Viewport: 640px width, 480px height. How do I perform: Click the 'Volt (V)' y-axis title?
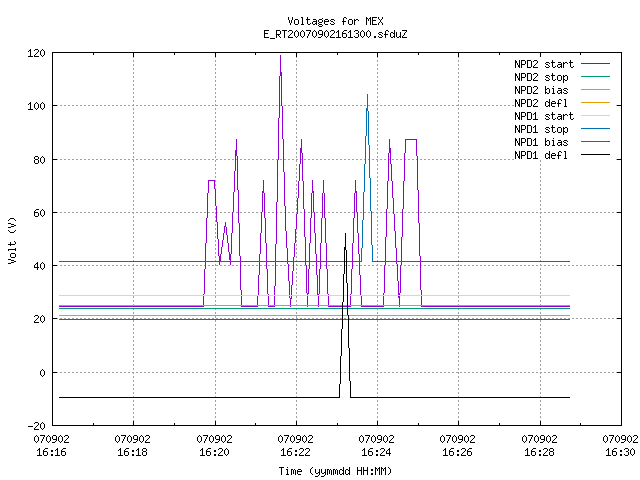(x=12, y=240)
